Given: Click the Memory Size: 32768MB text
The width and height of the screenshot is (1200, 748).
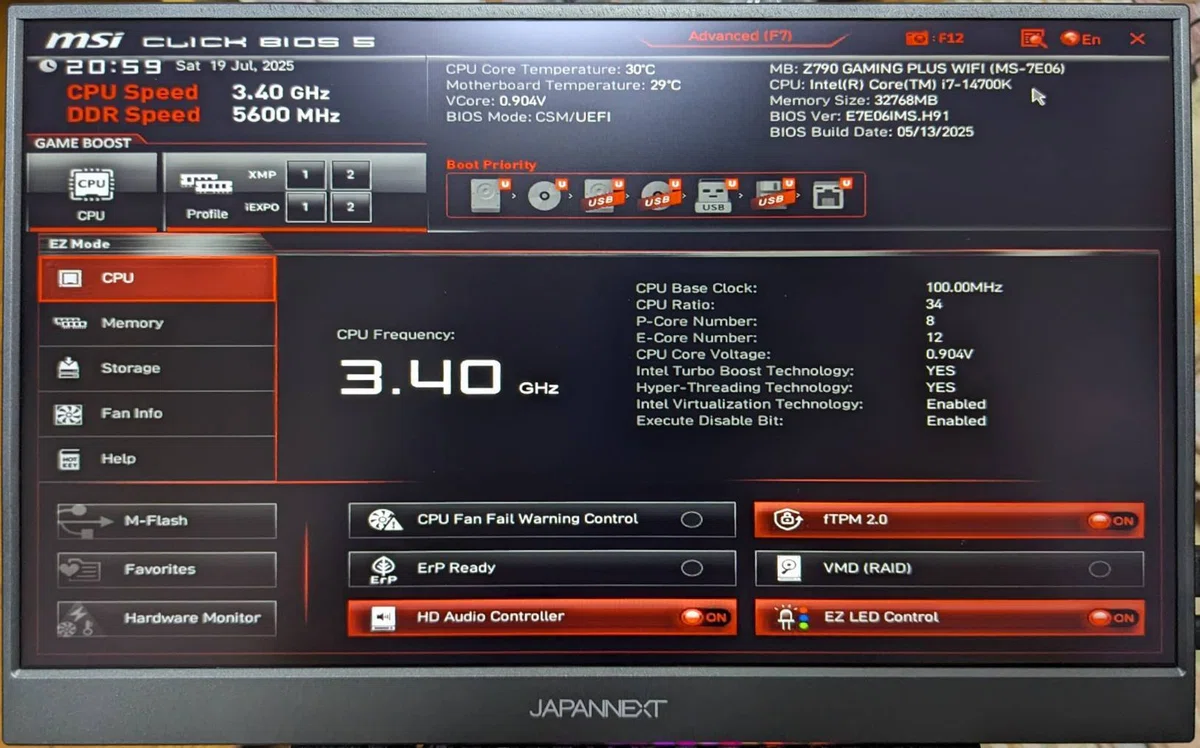Looking at the screenshot, I should pyautogui.click(x=853, y=100).
